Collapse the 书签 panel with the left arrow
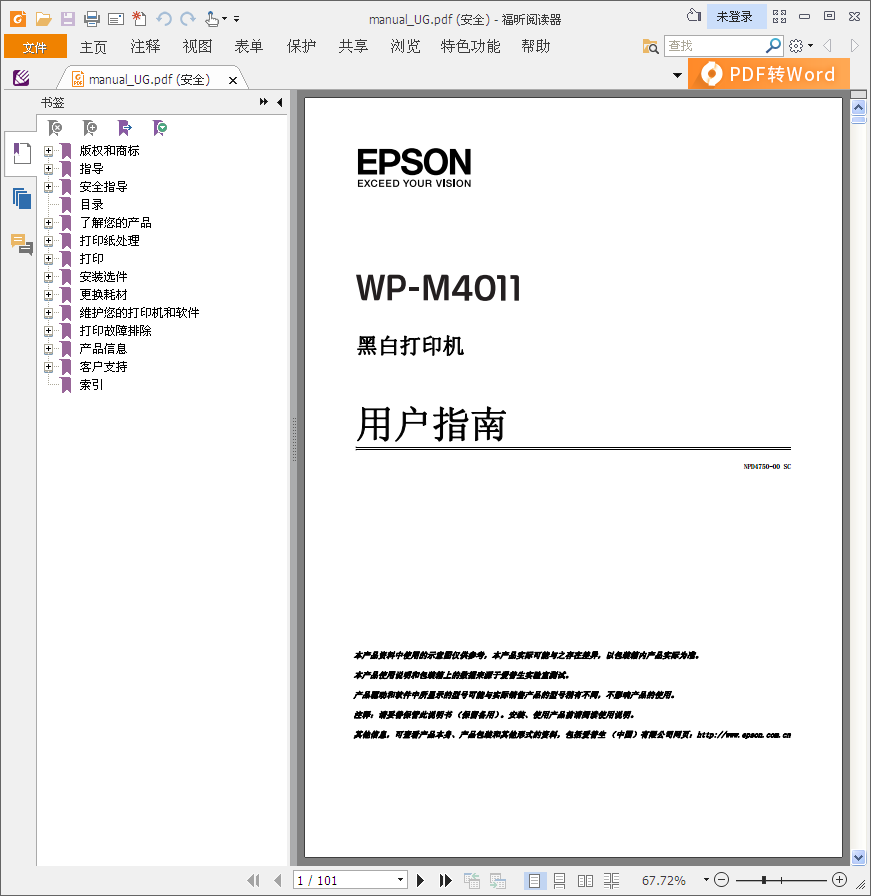Viewport: 871px width, 896px height. 279,102
